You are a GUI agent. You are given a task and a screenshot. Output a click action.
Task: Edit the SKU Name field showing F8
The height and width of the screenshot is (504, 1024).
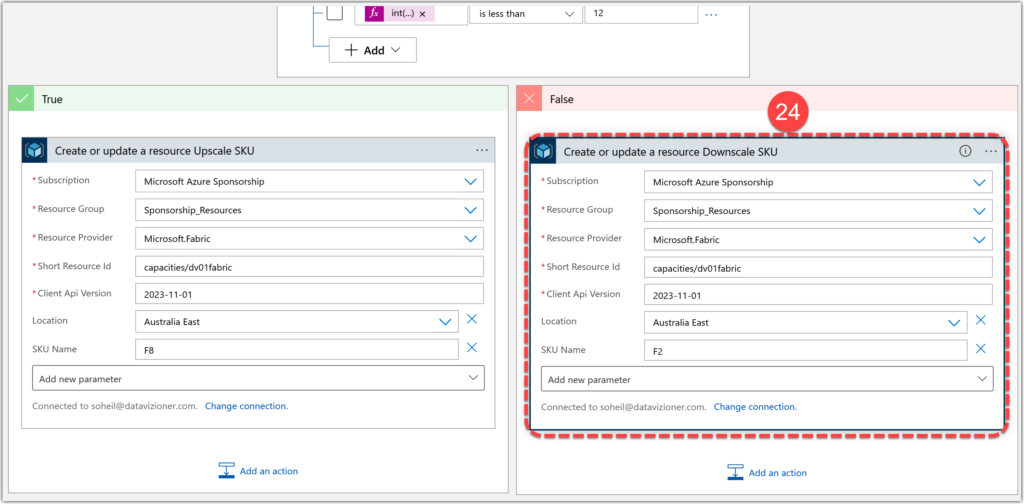click(297, 349)
